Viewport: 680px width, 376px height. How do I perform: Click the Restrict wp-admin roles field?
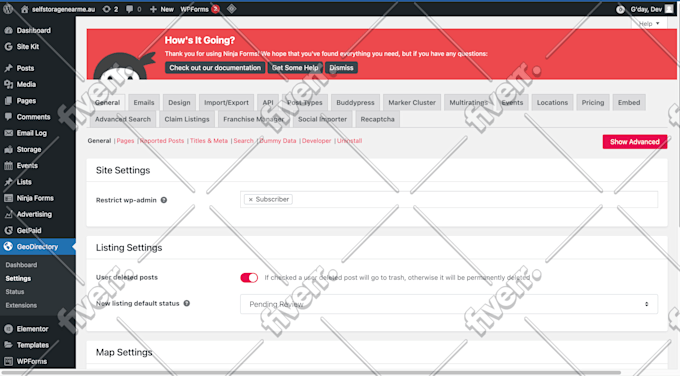(449, 199)
